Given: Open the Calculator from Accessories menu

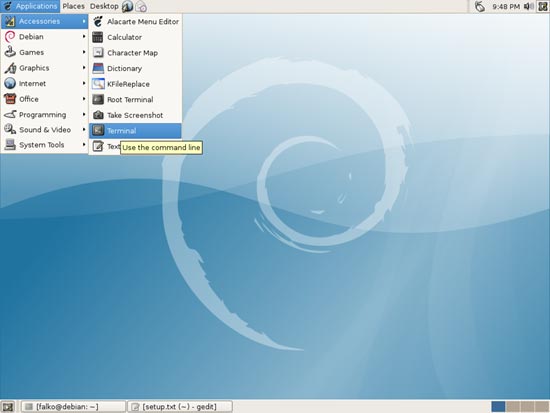Looking at the screenshot, I should pos(135,37).
